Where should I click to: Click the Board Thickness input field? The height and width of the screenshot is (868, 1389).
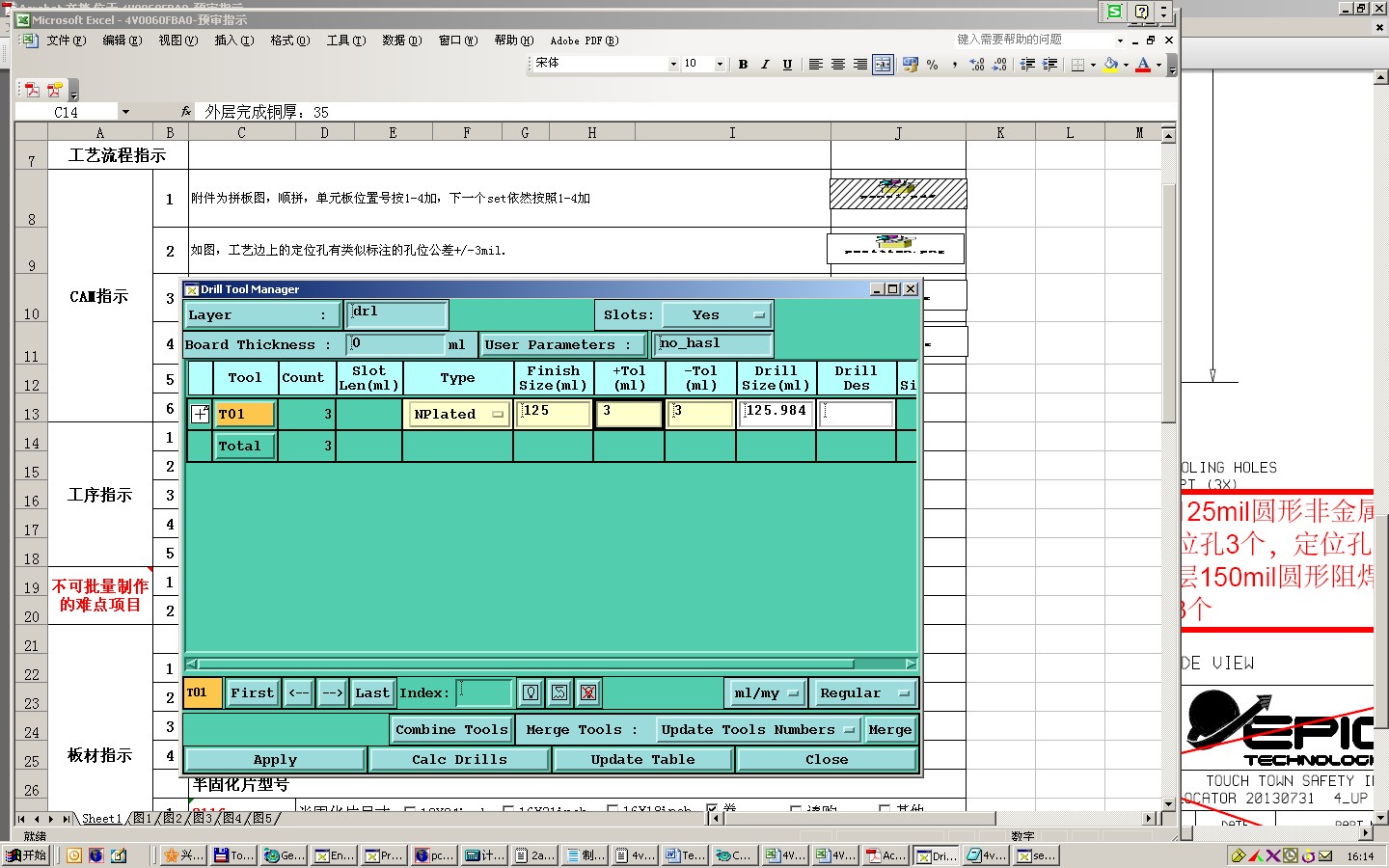(395, 344)
